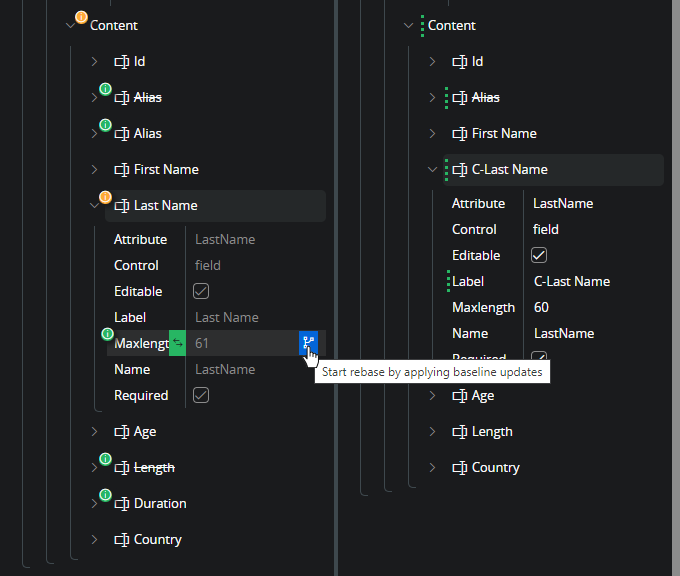Image resolution: width=680 pixels, height=576 pixels.
Task: Click orange badge on the left Content node
Action: click(x=81, y=16)
